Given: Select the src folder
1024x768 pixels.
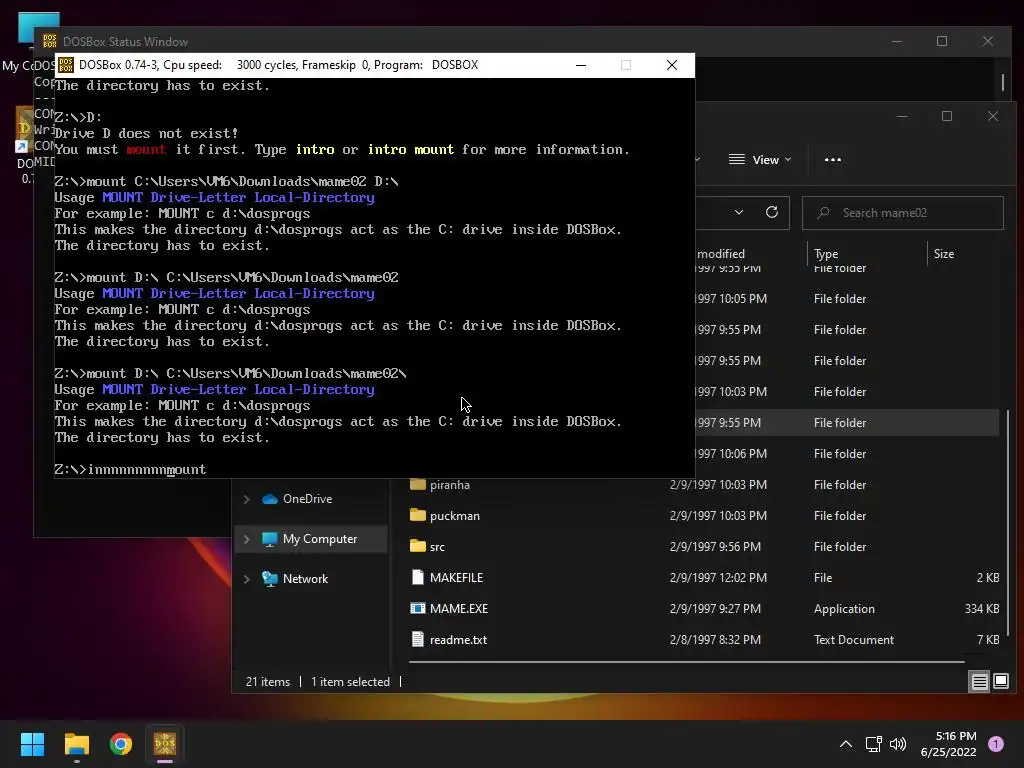Looking at the screenshot, I should click(x=704, y=547).
